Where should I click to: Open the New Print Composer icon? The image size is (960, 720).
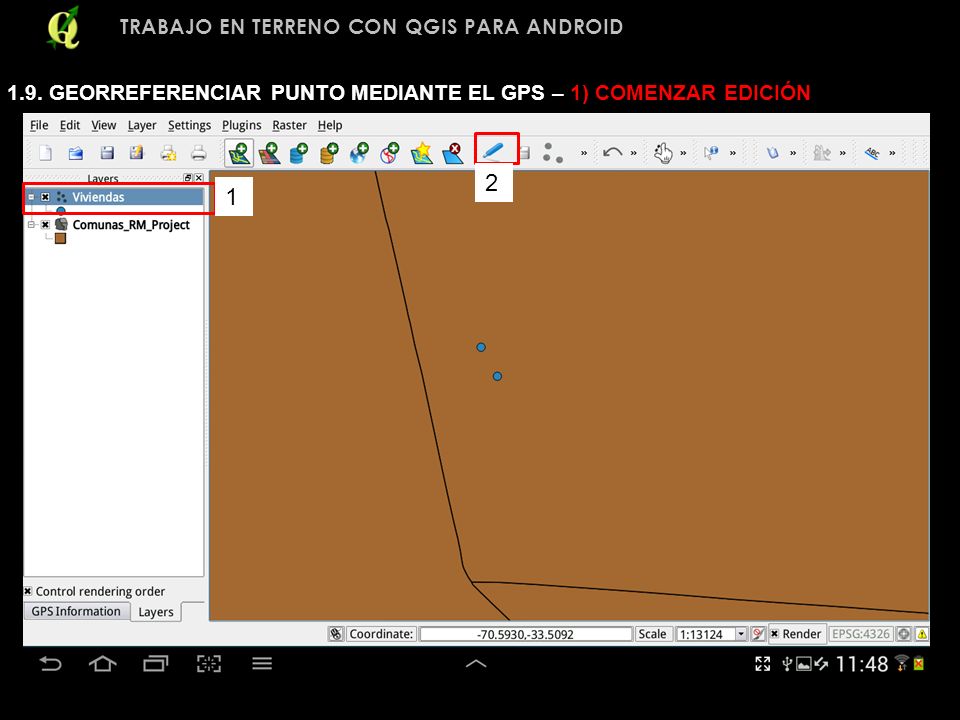pos(168,152)
